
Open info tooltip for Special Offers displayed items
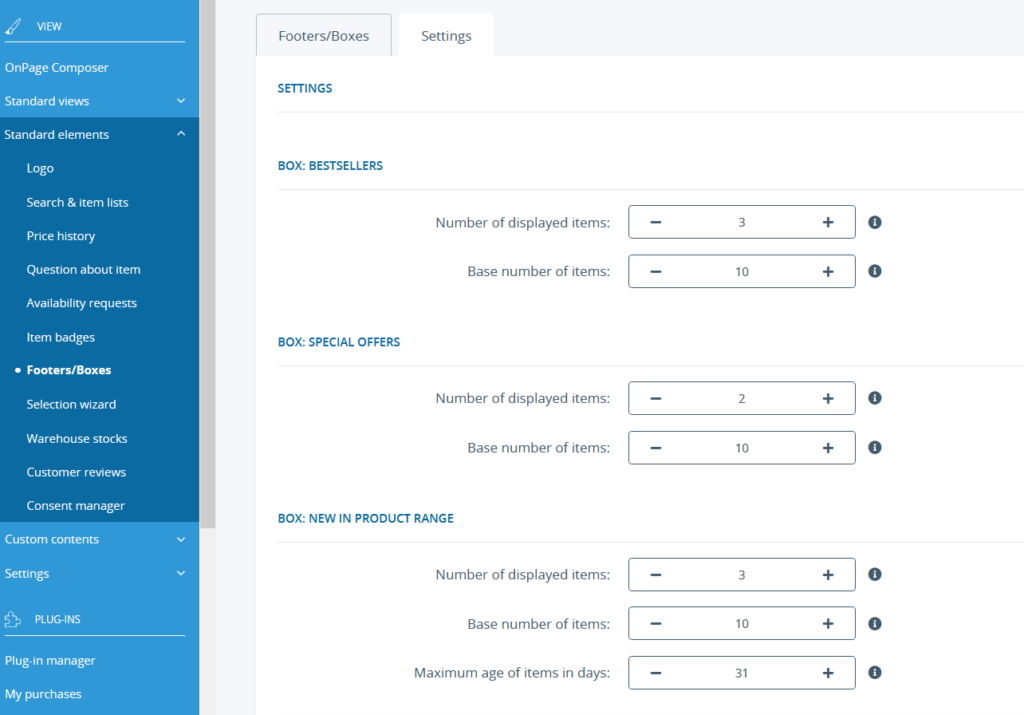pyautogui.click(x=875, y=398)
